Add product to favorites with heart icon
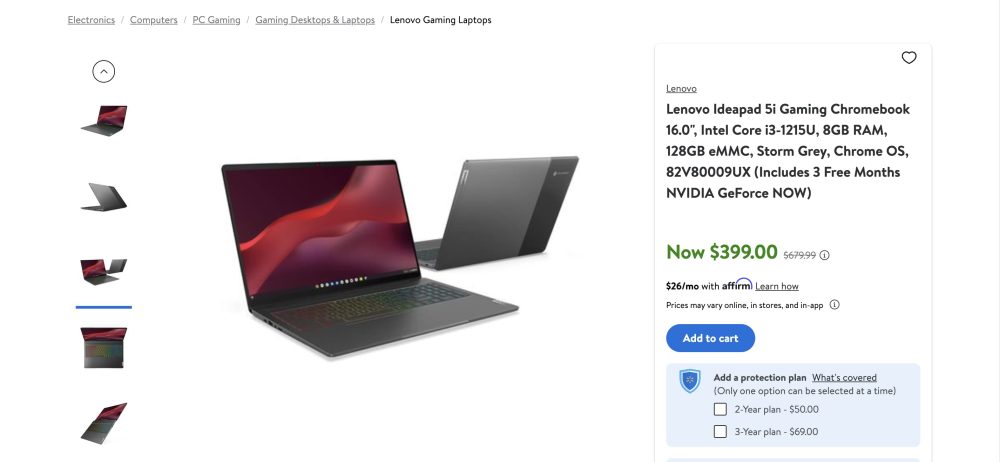 click(909, 57)
